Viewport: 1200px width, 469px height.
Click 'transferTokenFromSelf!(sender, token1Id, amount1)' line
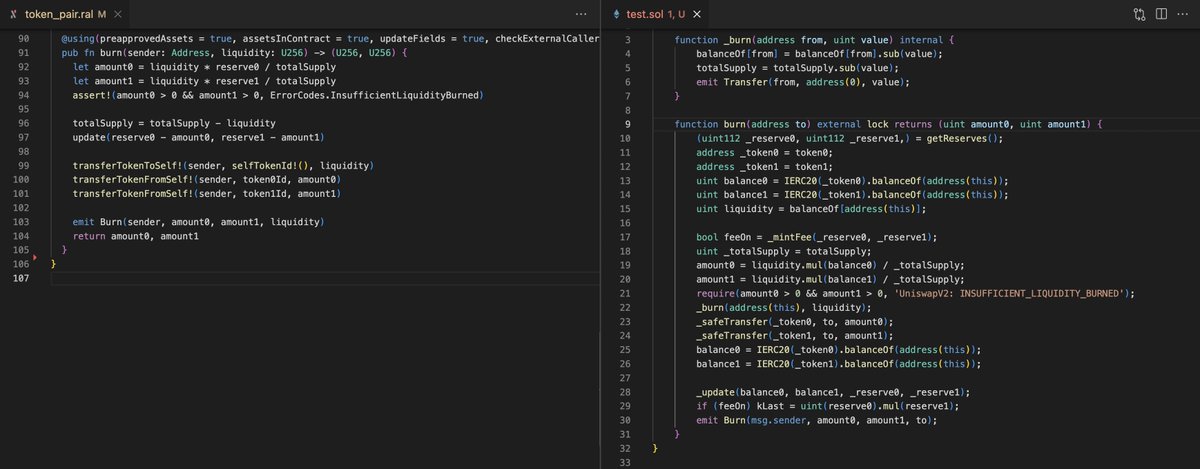coord(207,193)
